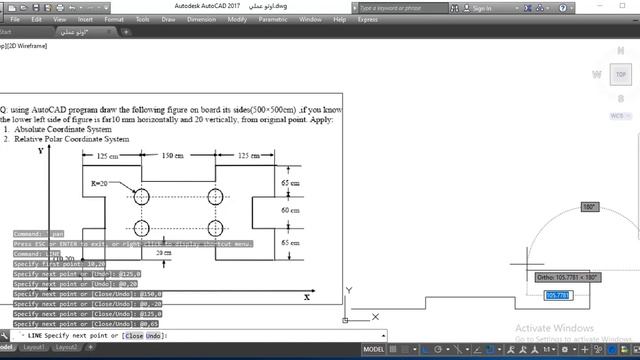Click the A360 connect icon
Screen dimensions: 640x360
(540, 8)
